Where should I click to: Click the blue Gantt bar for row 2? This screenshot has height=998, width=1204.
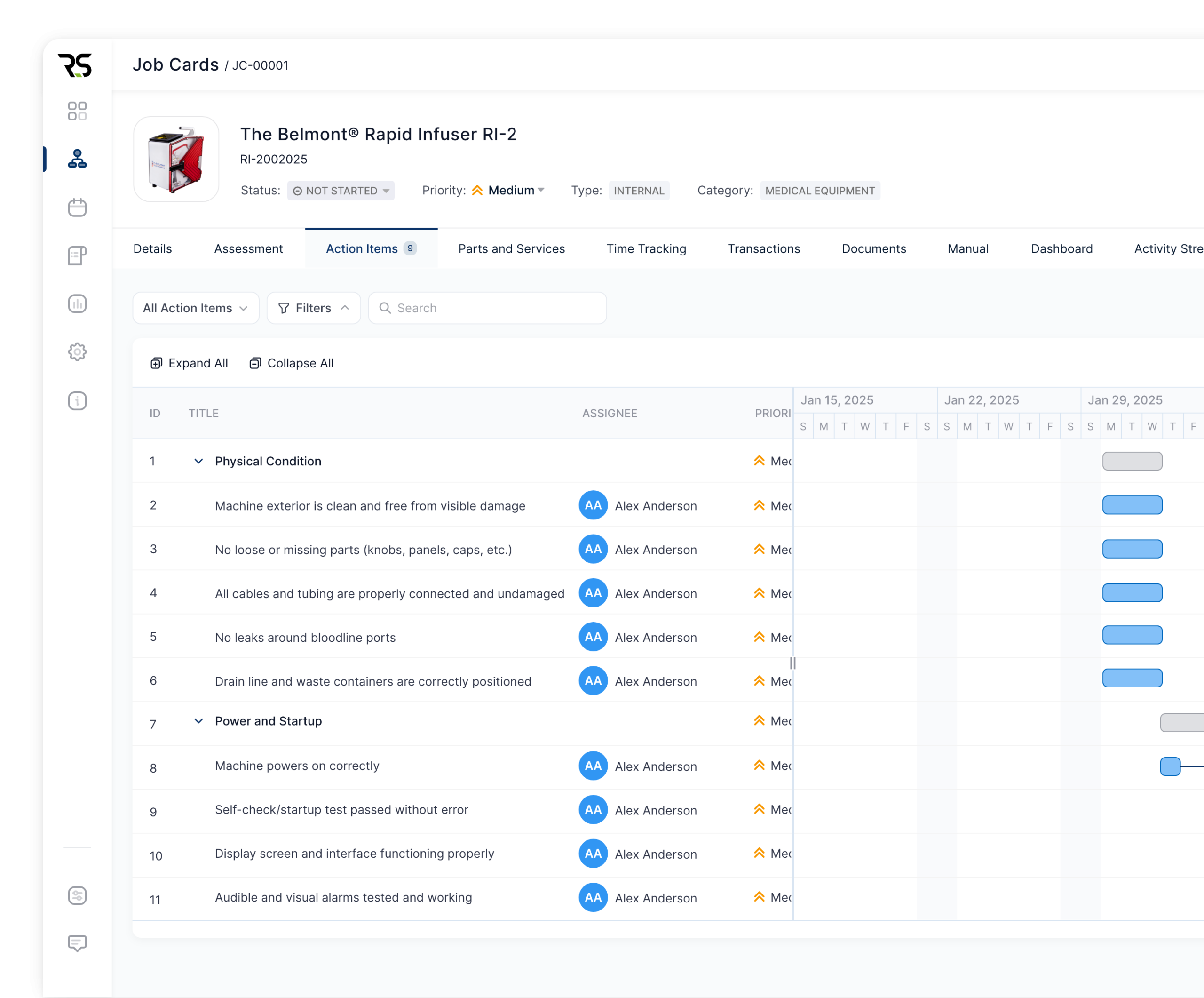[1132, 505]
